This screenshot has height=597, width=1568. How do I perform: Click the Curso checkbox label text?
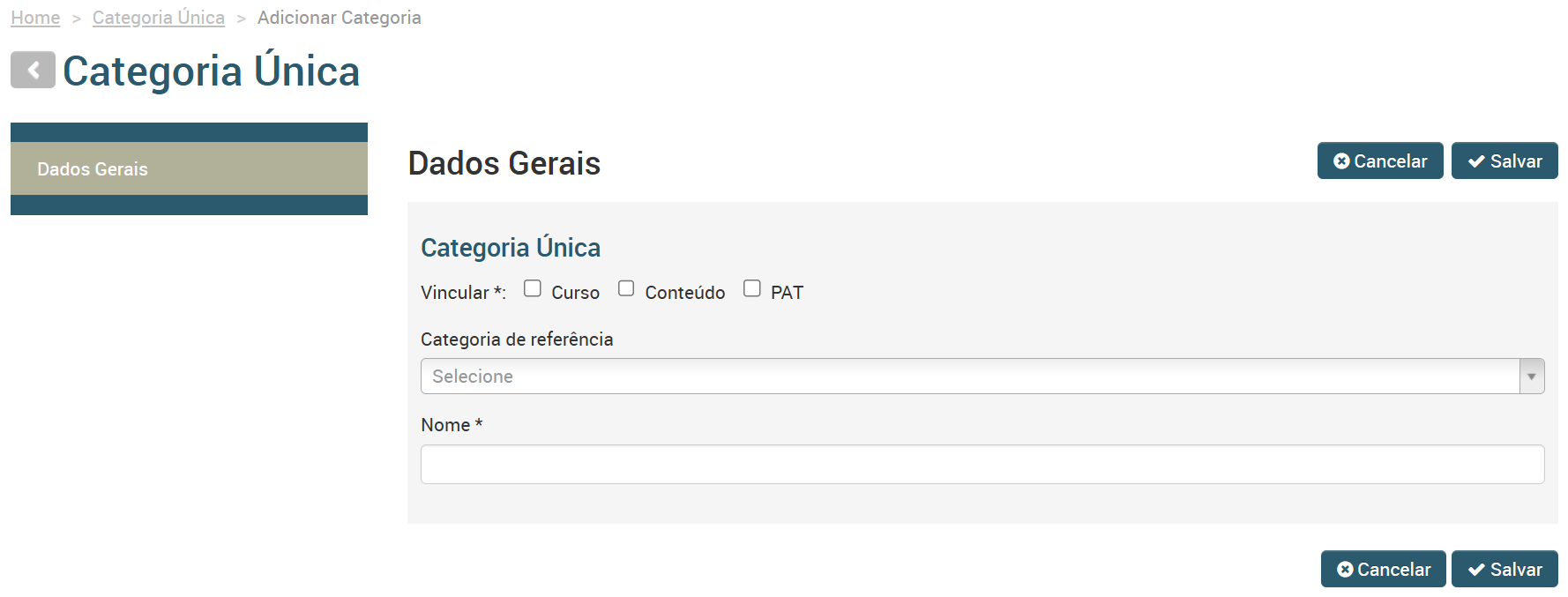coord(576,293)
